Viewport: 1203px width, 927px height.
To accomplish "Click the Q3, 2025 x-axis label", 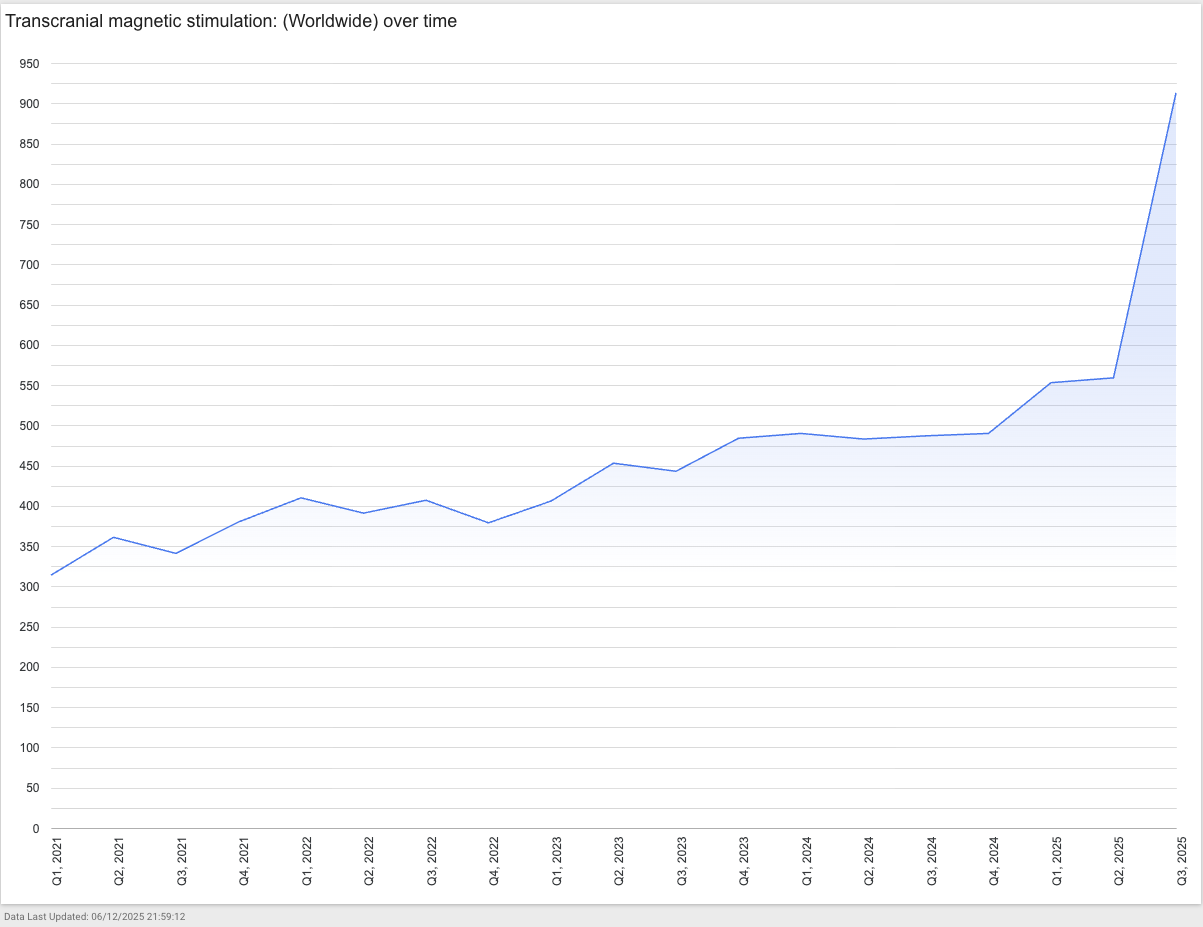I will coord(1181,861).
